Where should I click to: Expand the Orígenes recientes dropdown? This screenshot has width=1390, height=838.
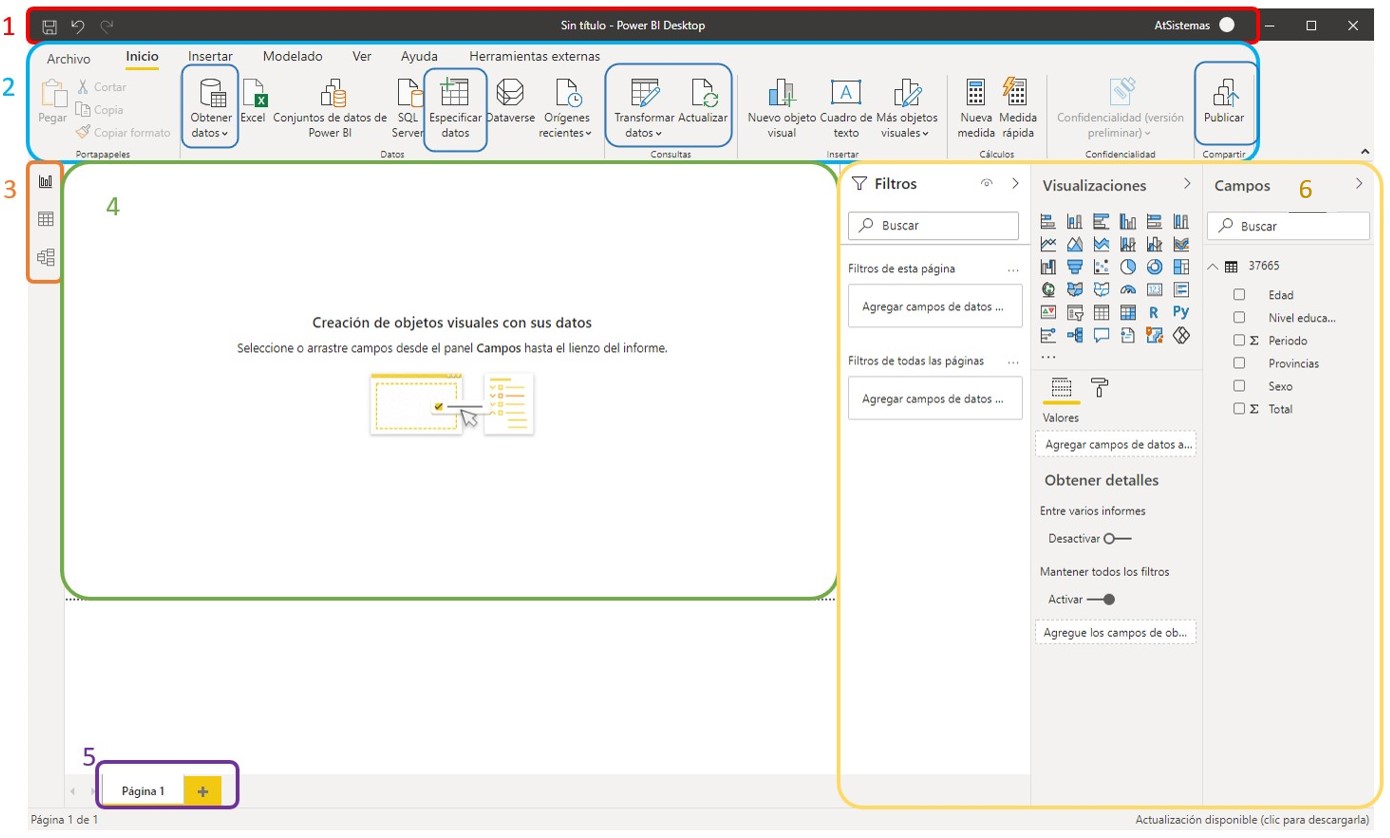(567, 108)
